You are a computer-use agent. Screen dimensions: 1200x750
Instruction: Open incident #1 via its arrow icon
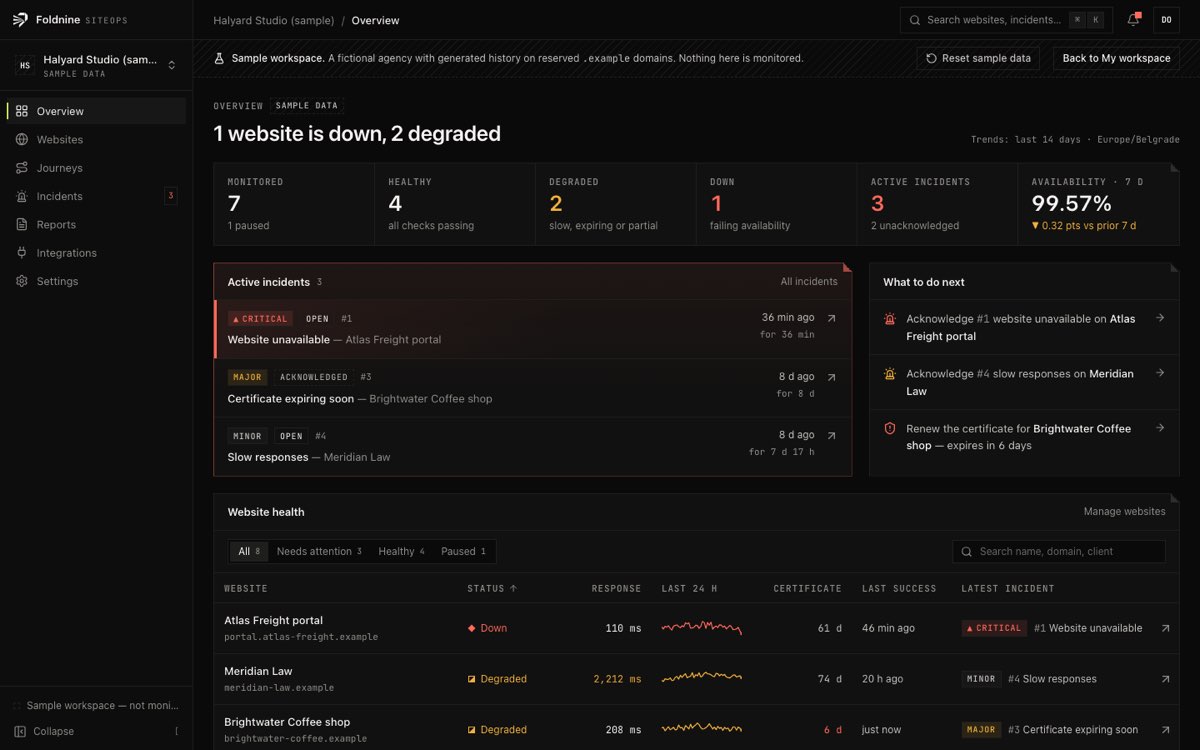coord(831,319)
